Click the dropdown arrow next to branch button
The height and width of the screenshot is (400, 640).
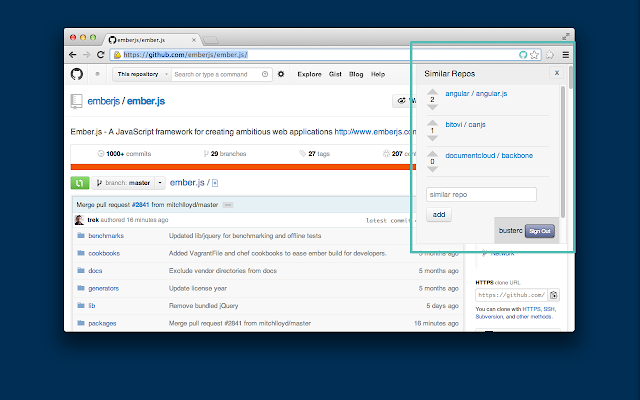[x=160, y=183]
